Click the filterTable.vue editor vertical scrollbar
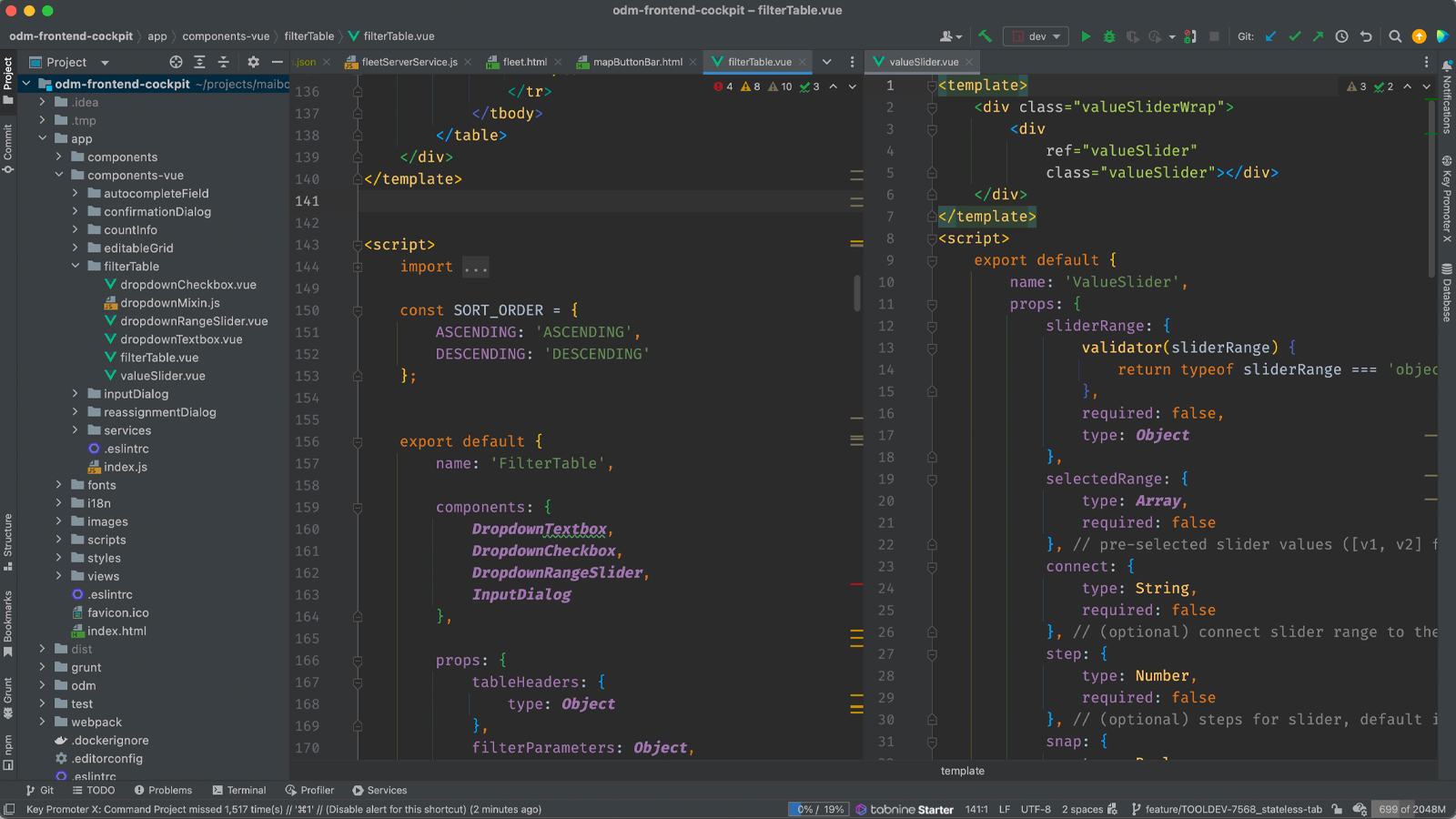Screen dimensions: 1456x819 point(857,293)
